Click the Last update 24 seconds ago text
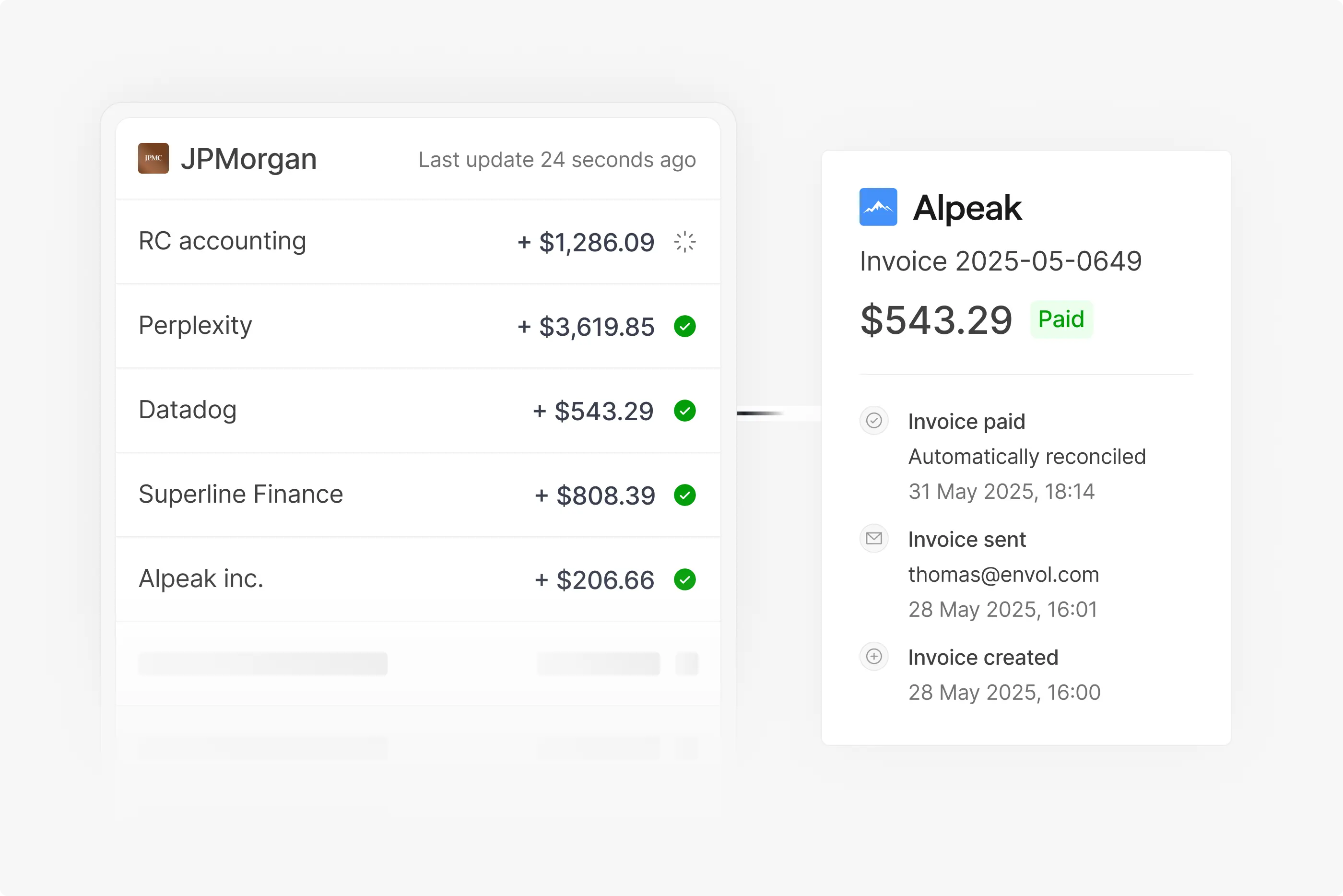 [x=557, y=160]
